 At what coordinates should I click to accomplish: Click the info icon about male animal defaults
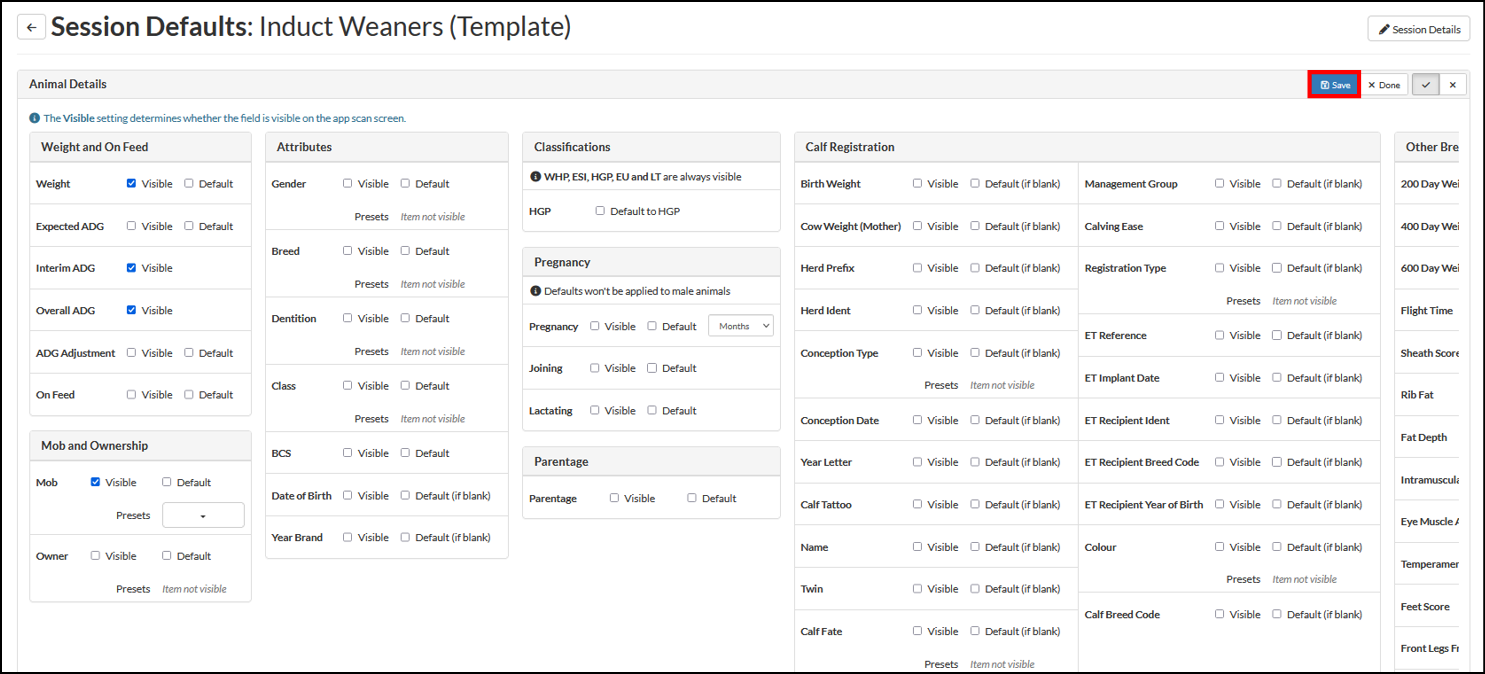pyautogui.click(x=534, y=292)
